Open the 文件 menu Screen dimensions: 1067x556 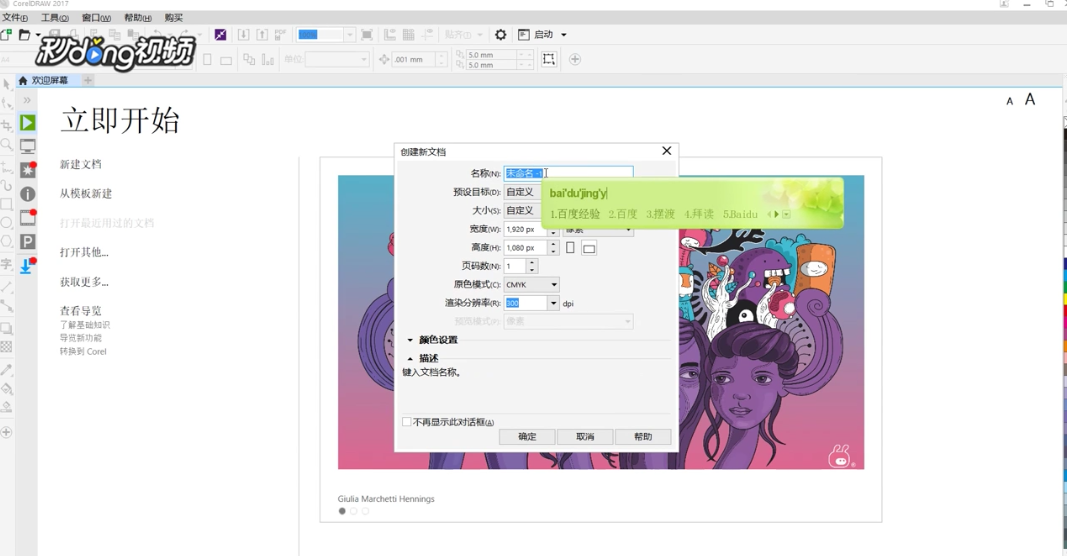click(15, 18)
